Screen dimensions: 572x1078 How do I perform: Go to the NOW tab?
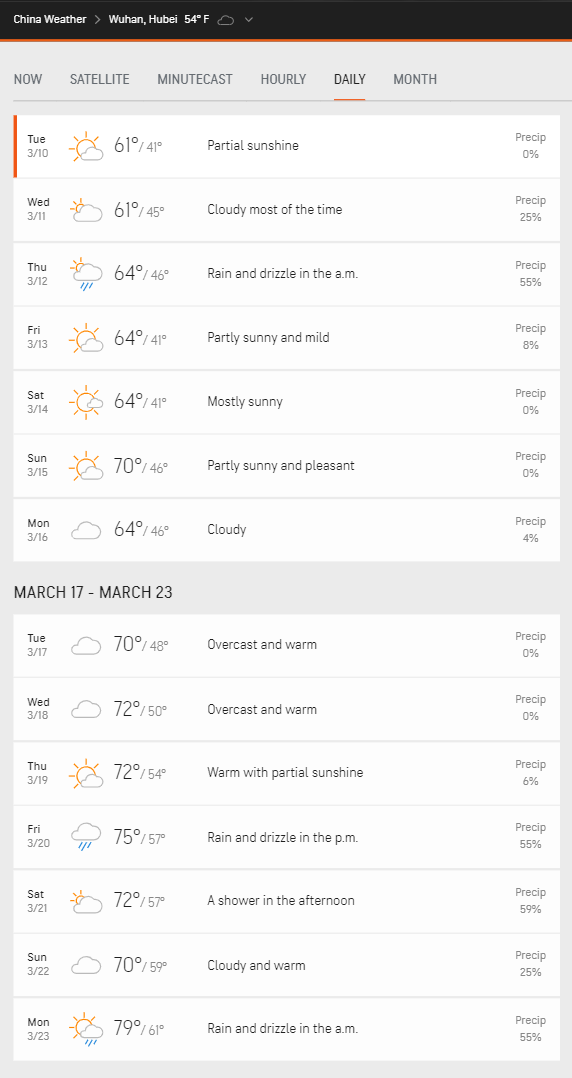point(28,79)
